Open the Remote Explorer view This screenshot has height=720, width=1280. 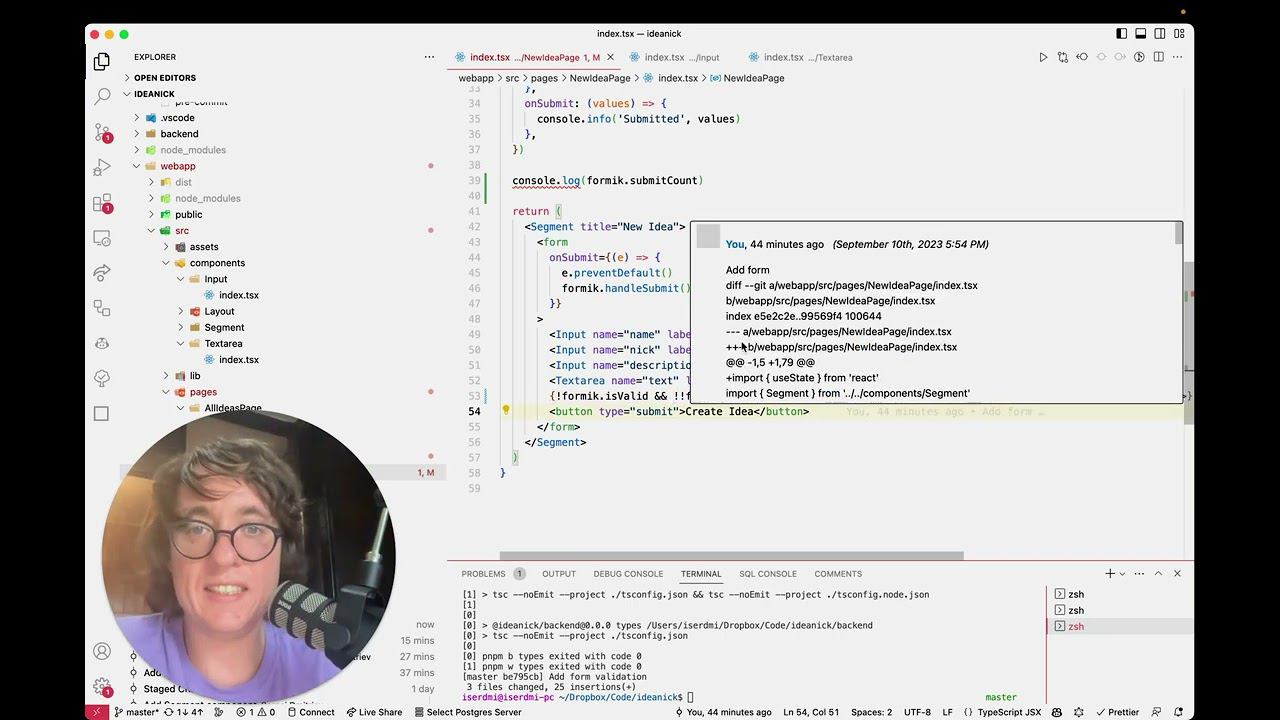tap(102, 238)
